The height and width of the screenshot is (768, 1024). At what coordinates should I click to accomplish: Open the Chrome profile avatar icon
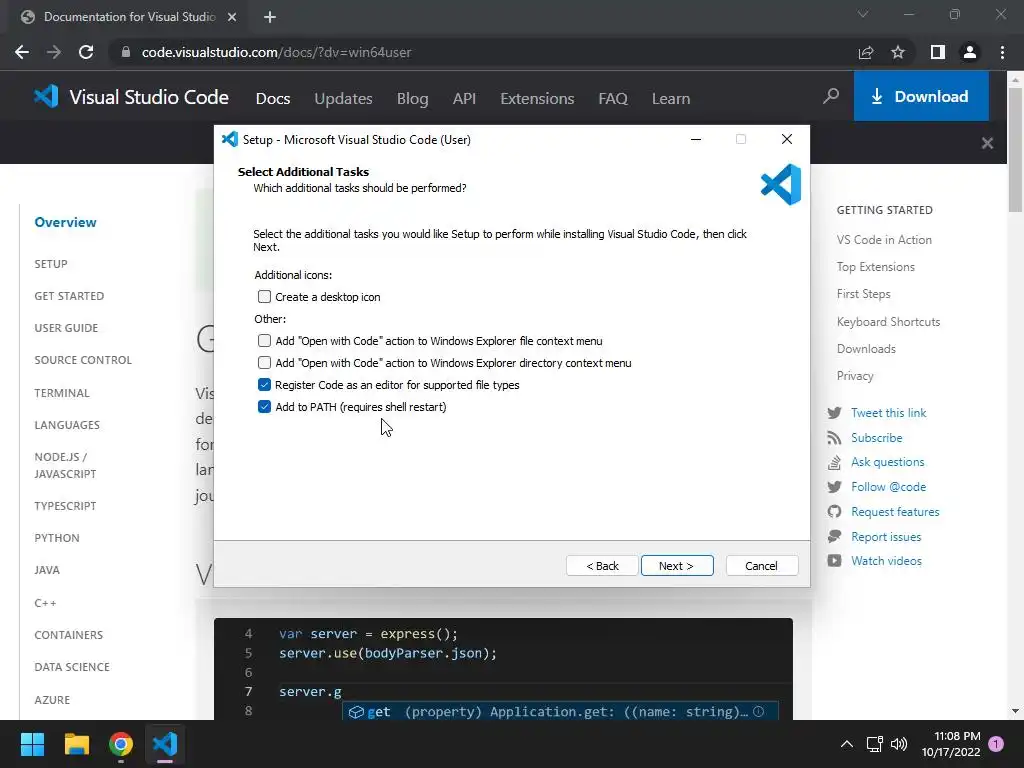[x=970, y=52]
